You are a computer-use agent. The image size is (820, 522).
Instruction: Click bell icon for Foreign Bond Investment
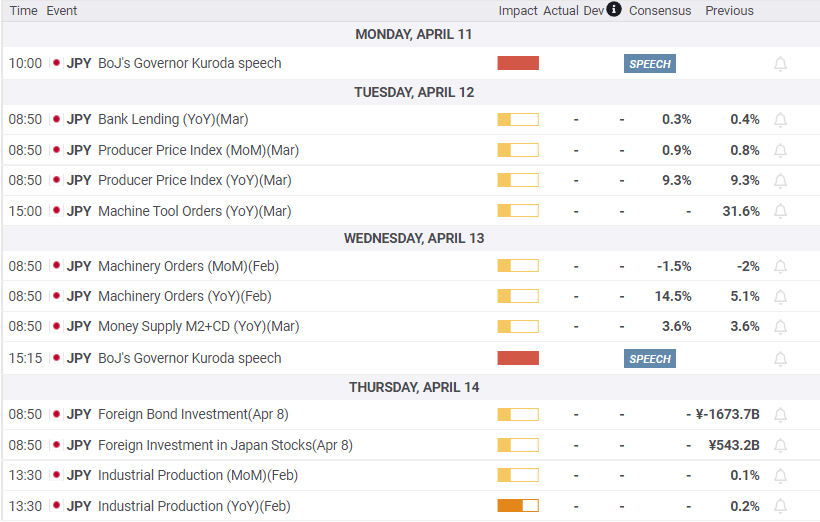(781, 415)
